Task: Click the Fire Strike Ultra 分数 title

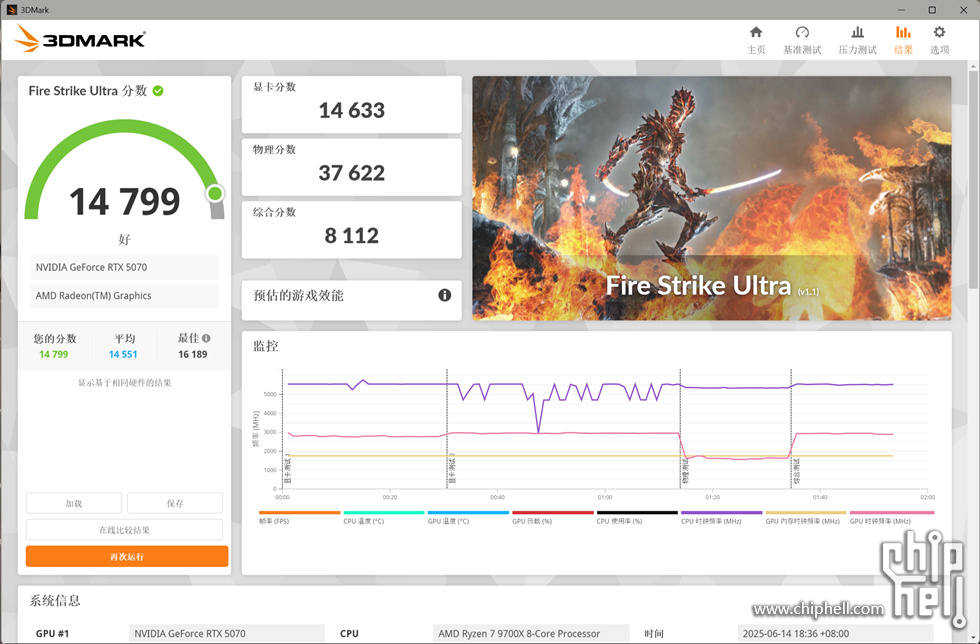Action: (88, 91)
